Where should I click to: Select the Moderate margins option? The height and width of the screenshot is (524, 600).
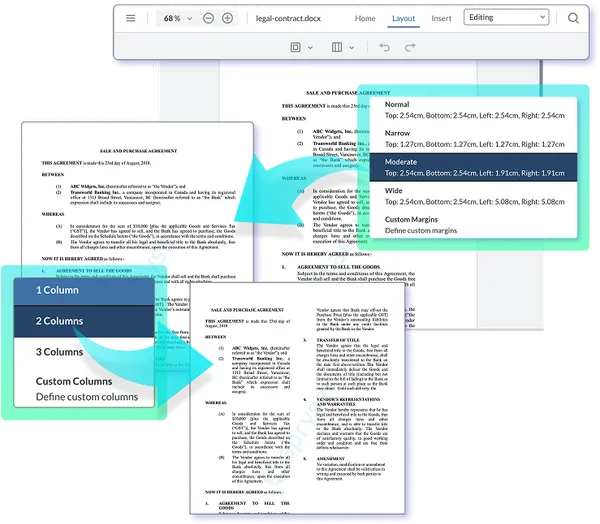pyautogui.click(x=473, y=167)
